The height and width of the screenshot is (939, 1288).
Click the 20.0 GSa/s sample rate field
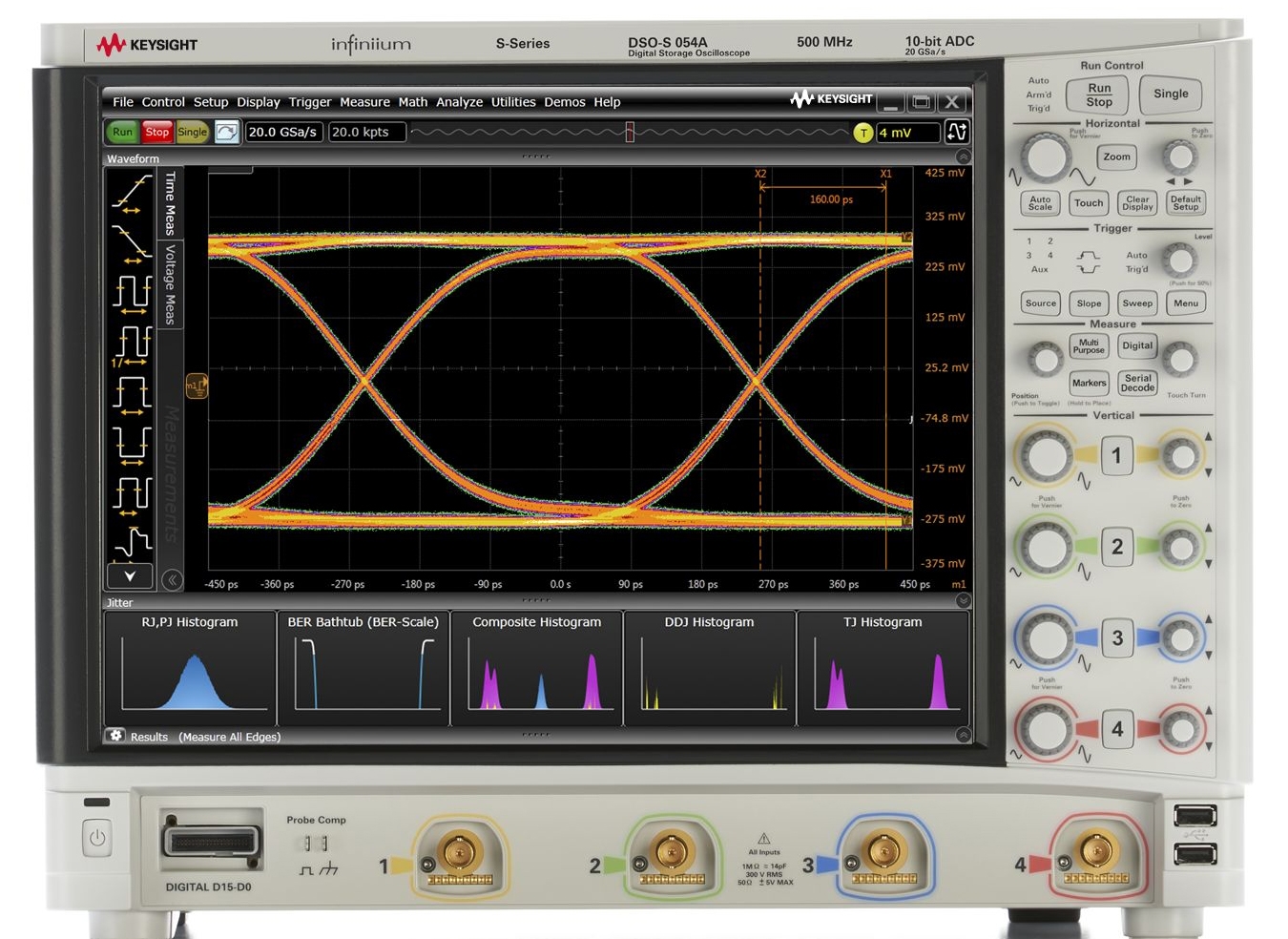click(283, 133)
